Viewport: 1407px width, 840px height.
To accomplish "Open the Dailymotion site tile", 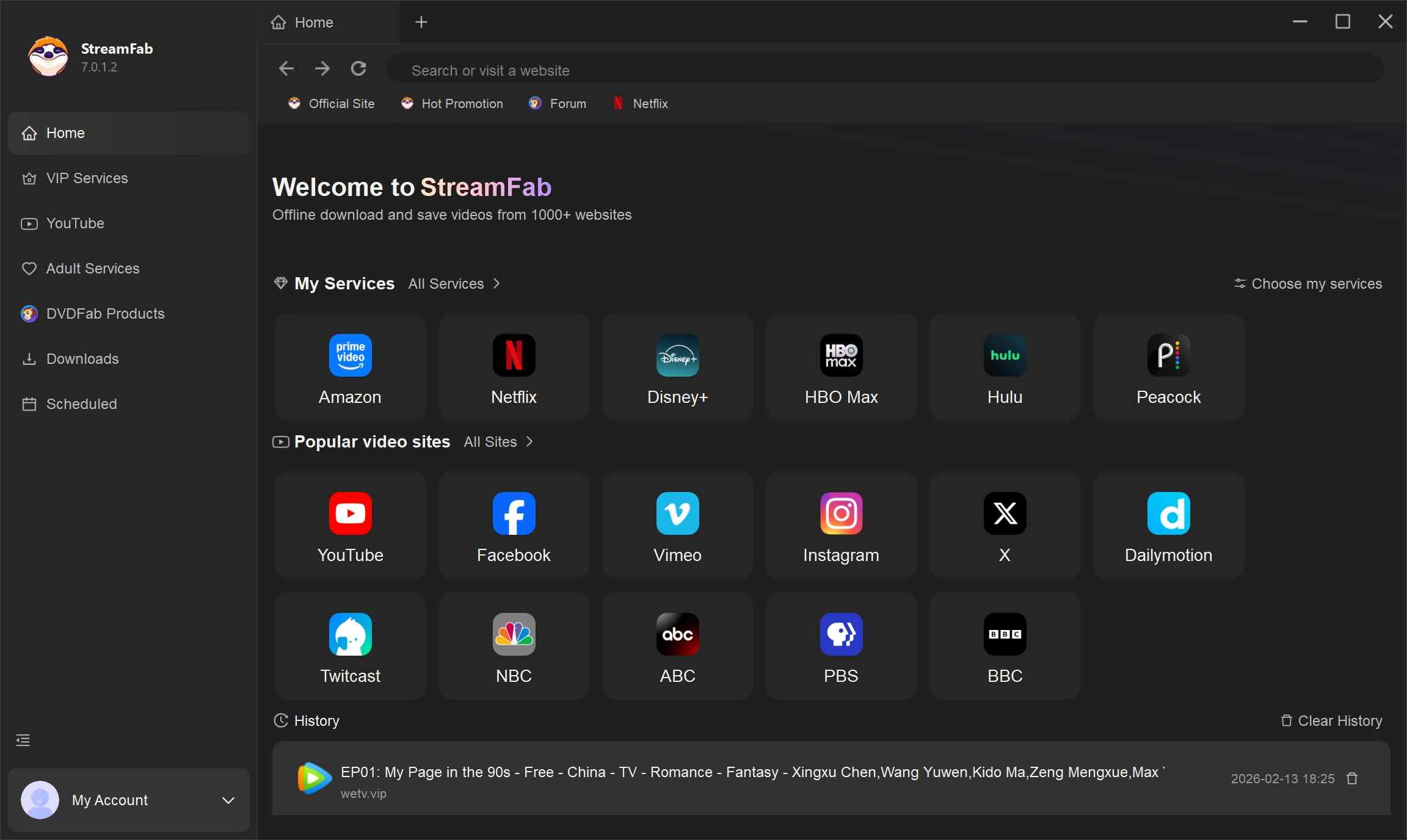I will (x=1168, y=524).
